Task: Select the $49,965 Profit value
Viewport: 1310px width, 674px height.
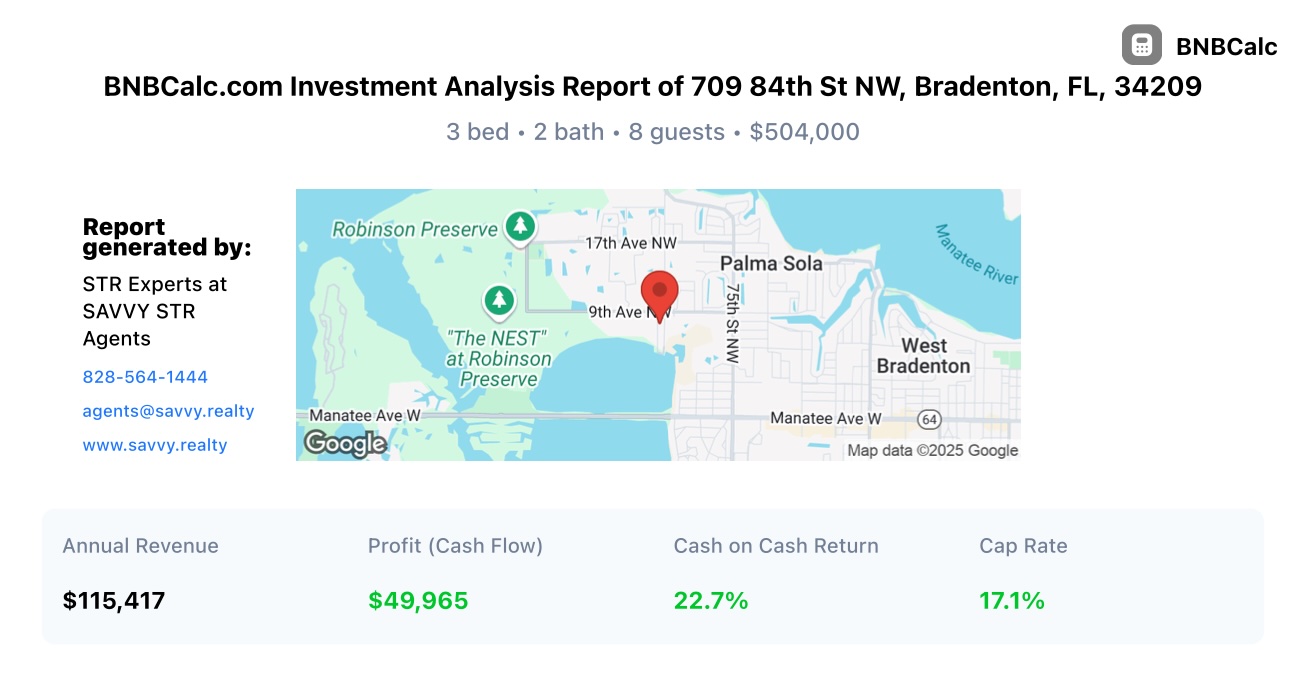Action: click(x=418, y=601)
